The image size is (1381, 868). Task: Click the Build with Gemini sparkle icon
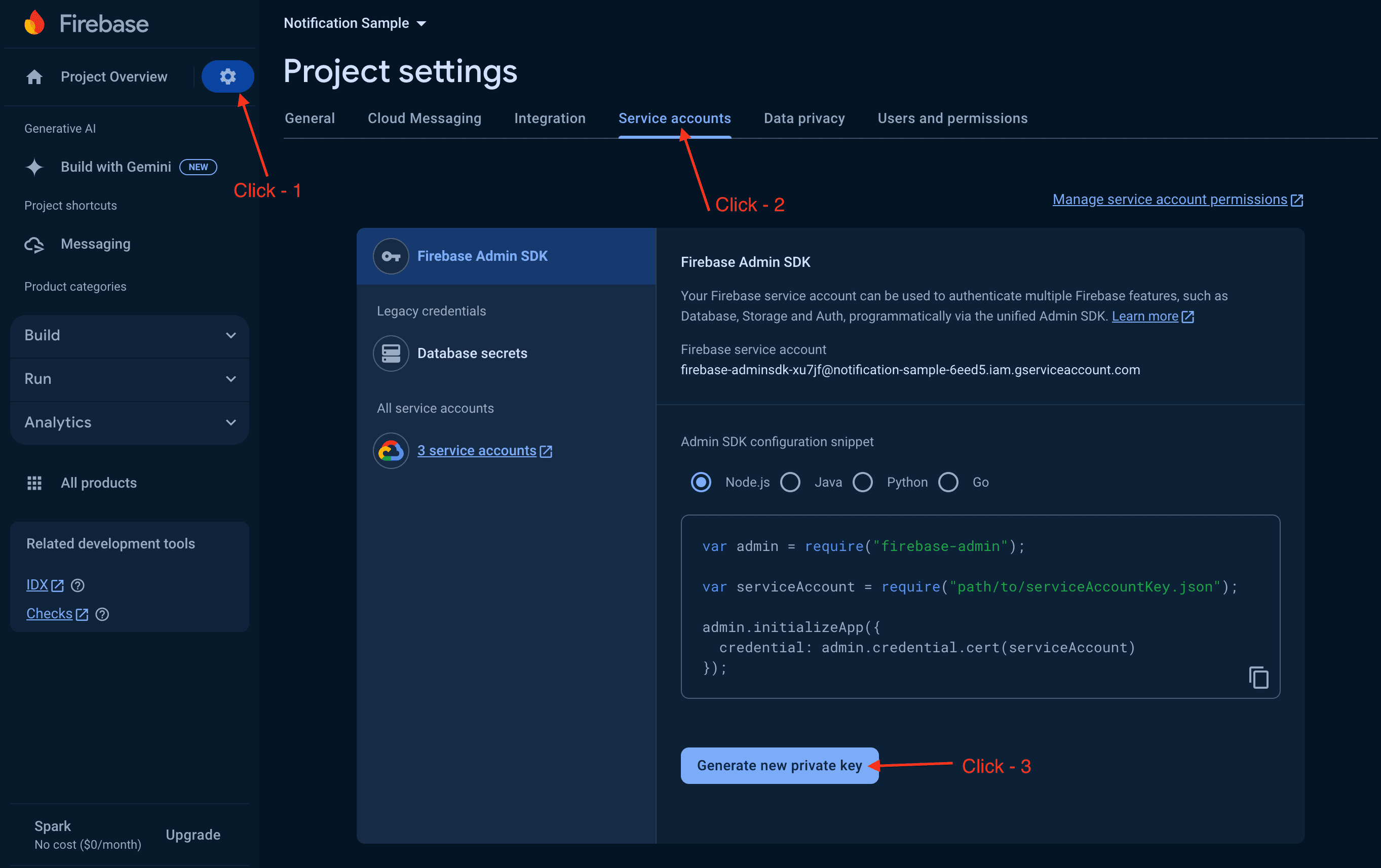(34, 167)
